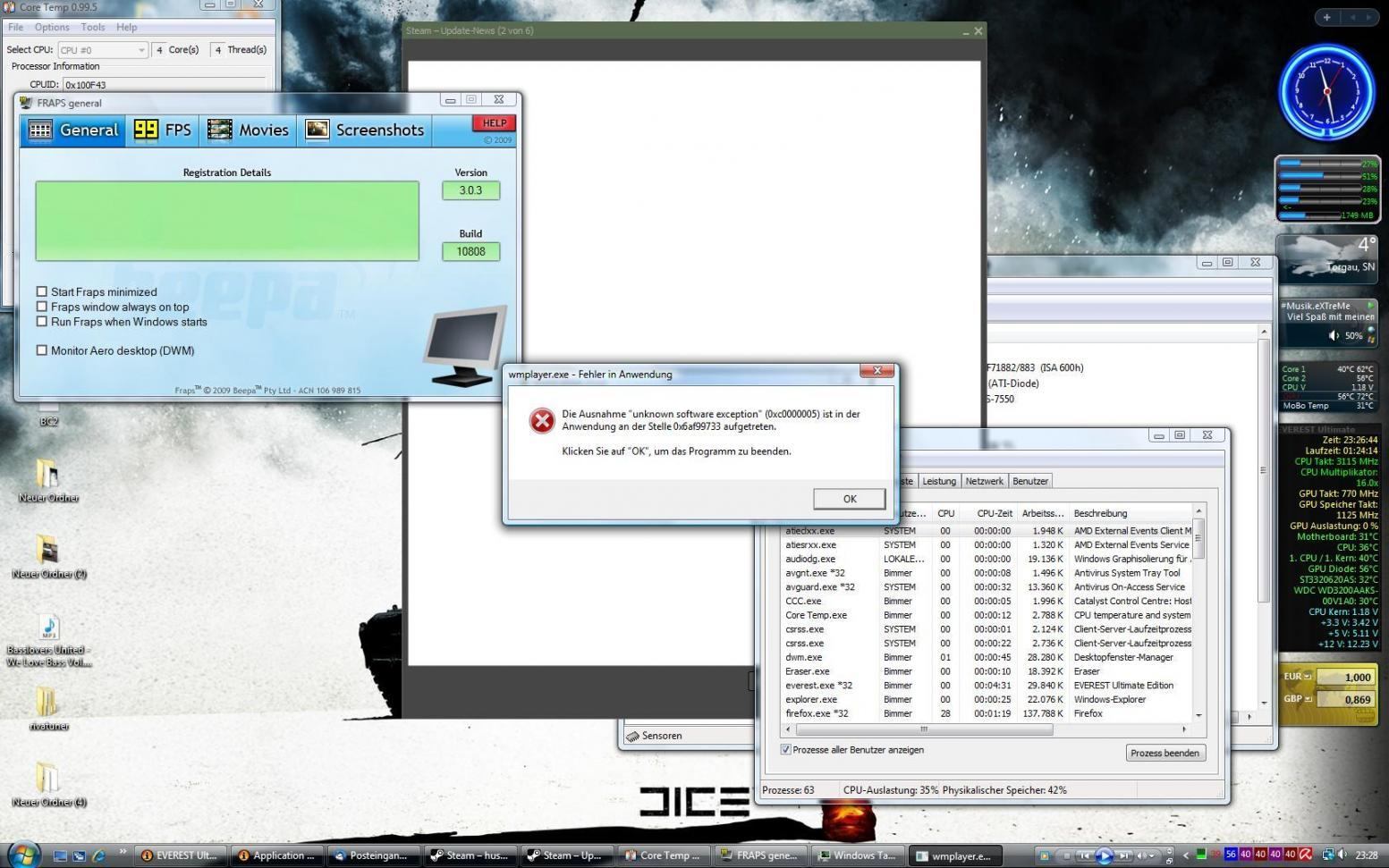Open the Screenshots tab in FRAPS
The height and width of the screenshot is (868, 1389).
[364, 131]
